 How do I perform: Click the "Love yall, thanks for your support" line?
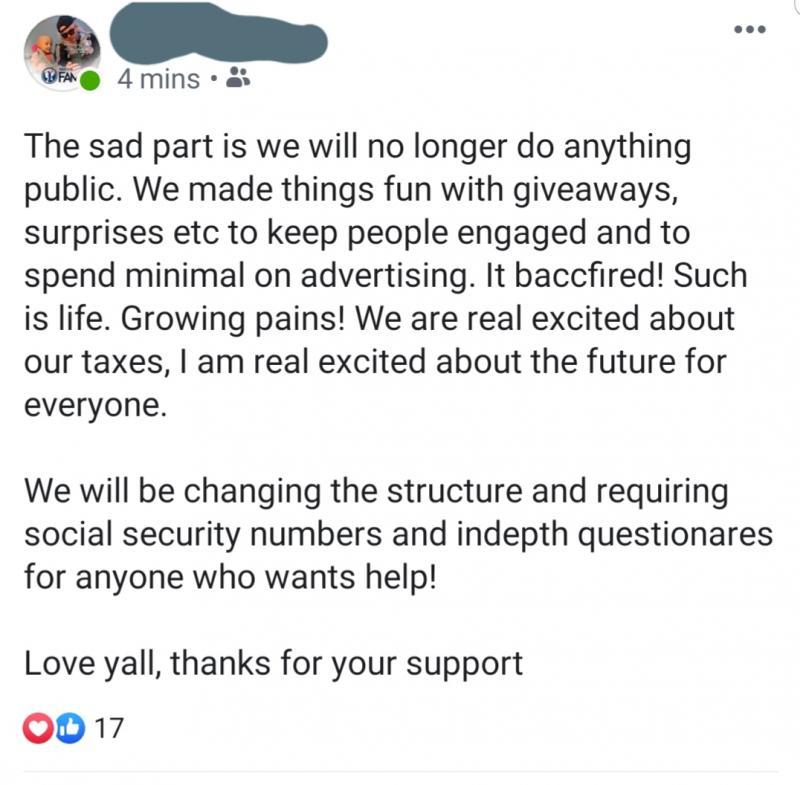273,664
